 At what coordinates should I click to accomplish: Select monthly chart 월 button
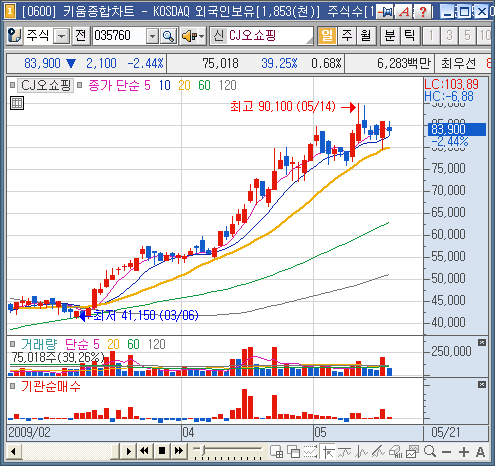[366, 36]
